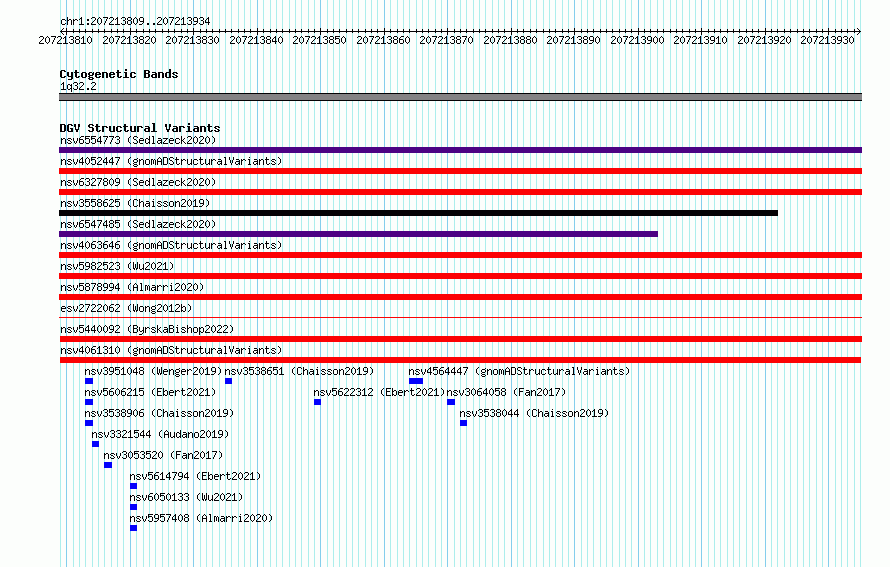Click ruler position 207213870

point(446,40)
